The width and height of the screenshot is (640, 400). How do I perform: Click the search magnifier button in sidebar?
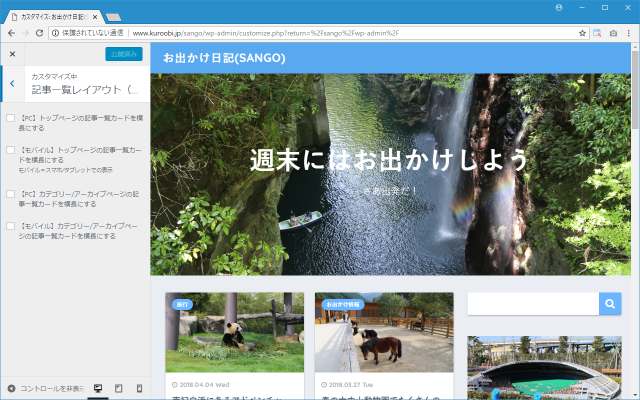coord(610,304)
